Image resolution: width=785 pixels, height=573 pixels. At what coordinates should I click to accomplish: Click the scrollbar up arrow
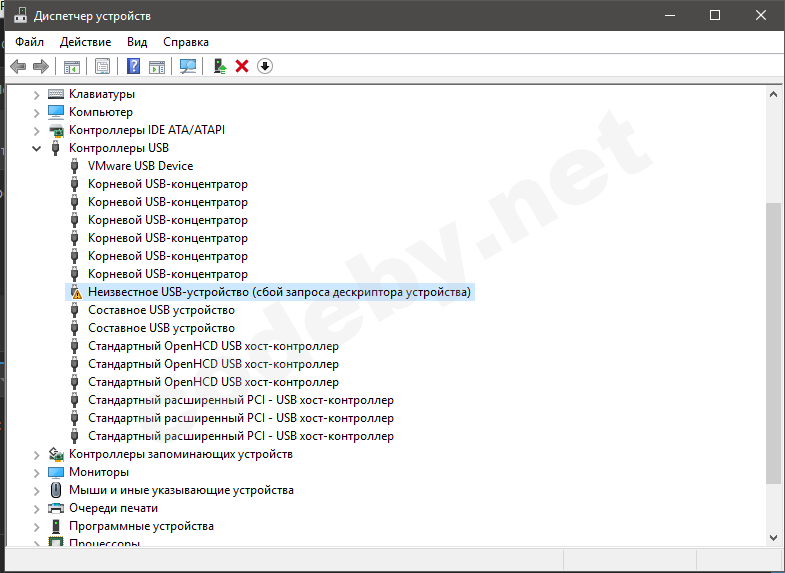click(x=773, y=94)
